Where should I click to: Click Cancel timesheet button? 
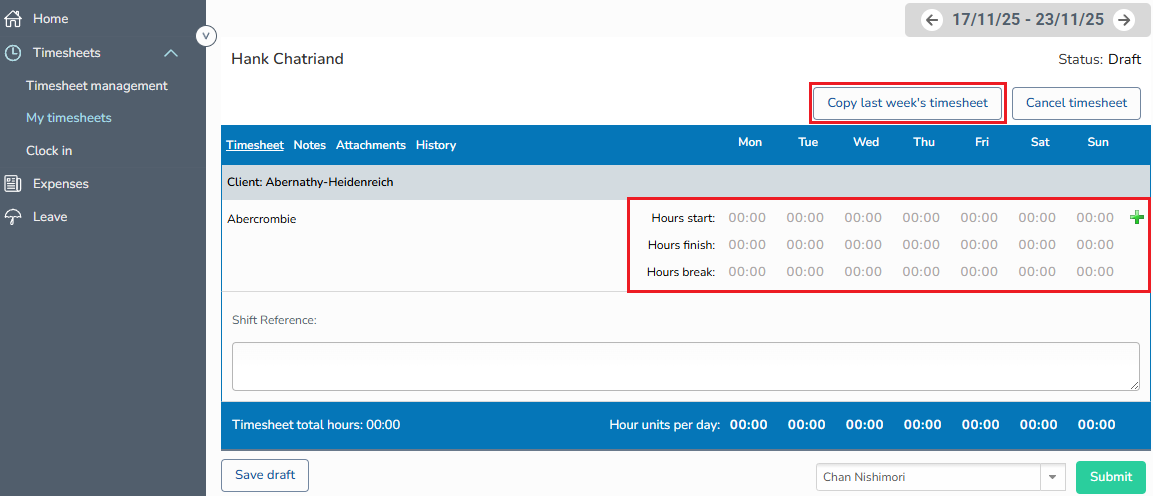coord(1077,103)
